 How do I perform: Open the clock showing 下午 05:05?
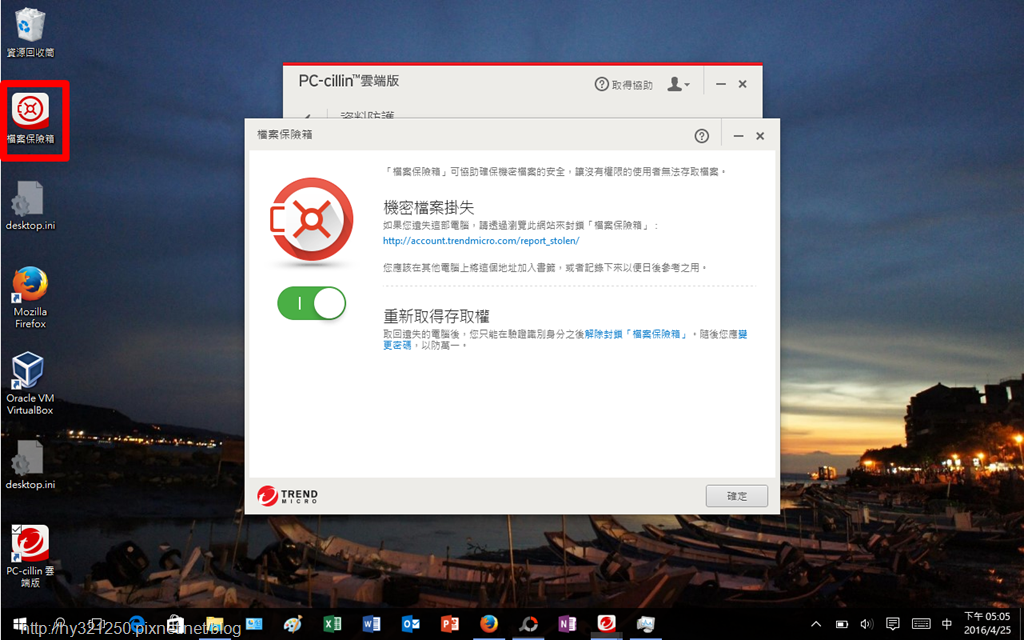pos(987,624)
